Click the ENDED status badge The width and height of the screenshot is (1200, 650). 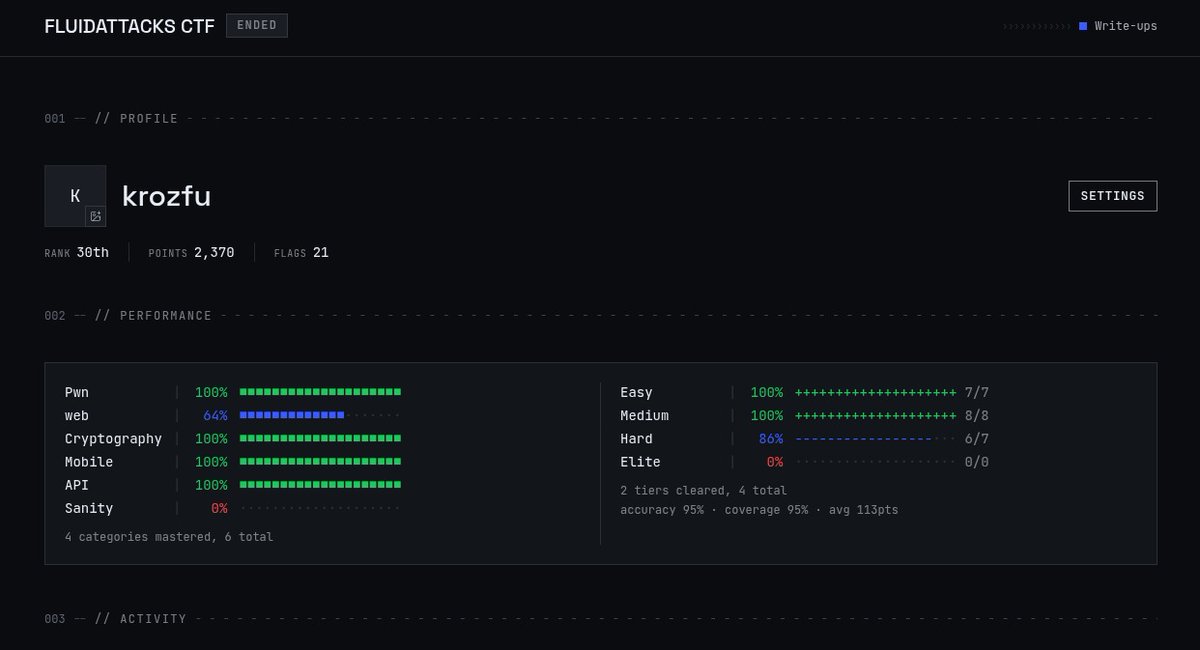point(257,26)
